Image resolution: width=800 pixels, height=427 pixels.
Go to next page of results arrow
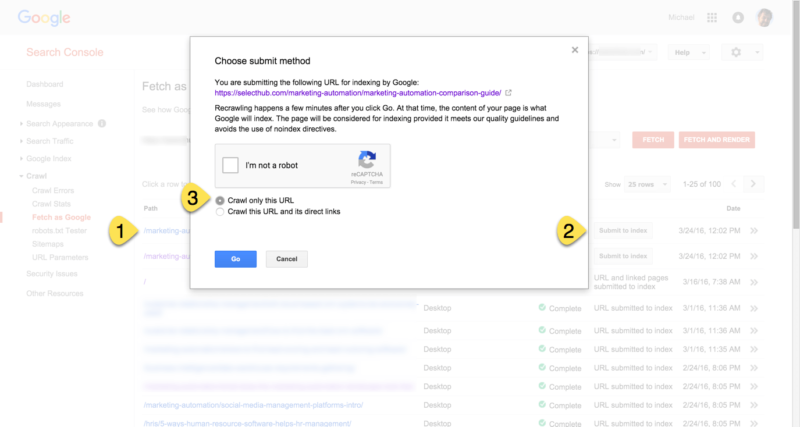coord(753,184)
